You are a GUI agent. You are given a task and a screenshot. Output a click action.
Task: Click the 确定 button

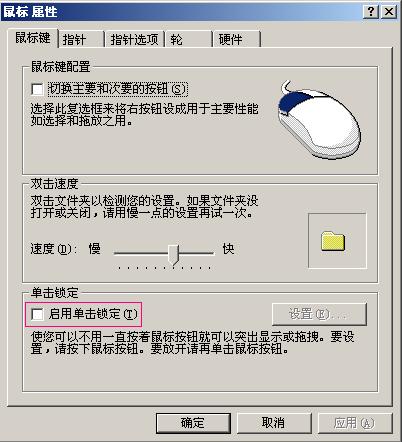click(x=193, y=423)
